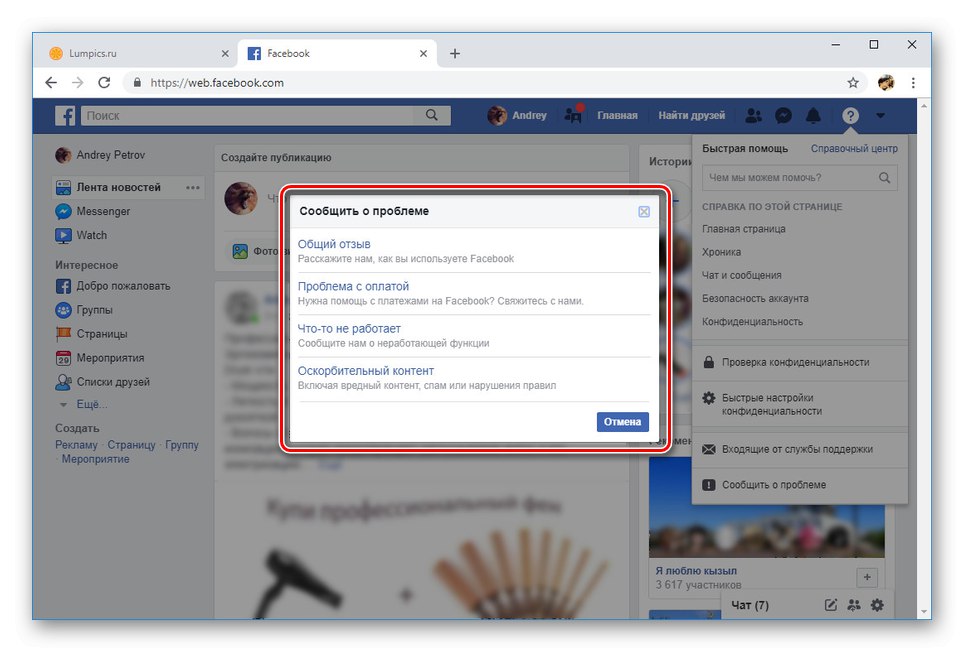The width and height of the screenshot is (964, 652).
Task: Open a new browser tab
Action: pos(454,53)
